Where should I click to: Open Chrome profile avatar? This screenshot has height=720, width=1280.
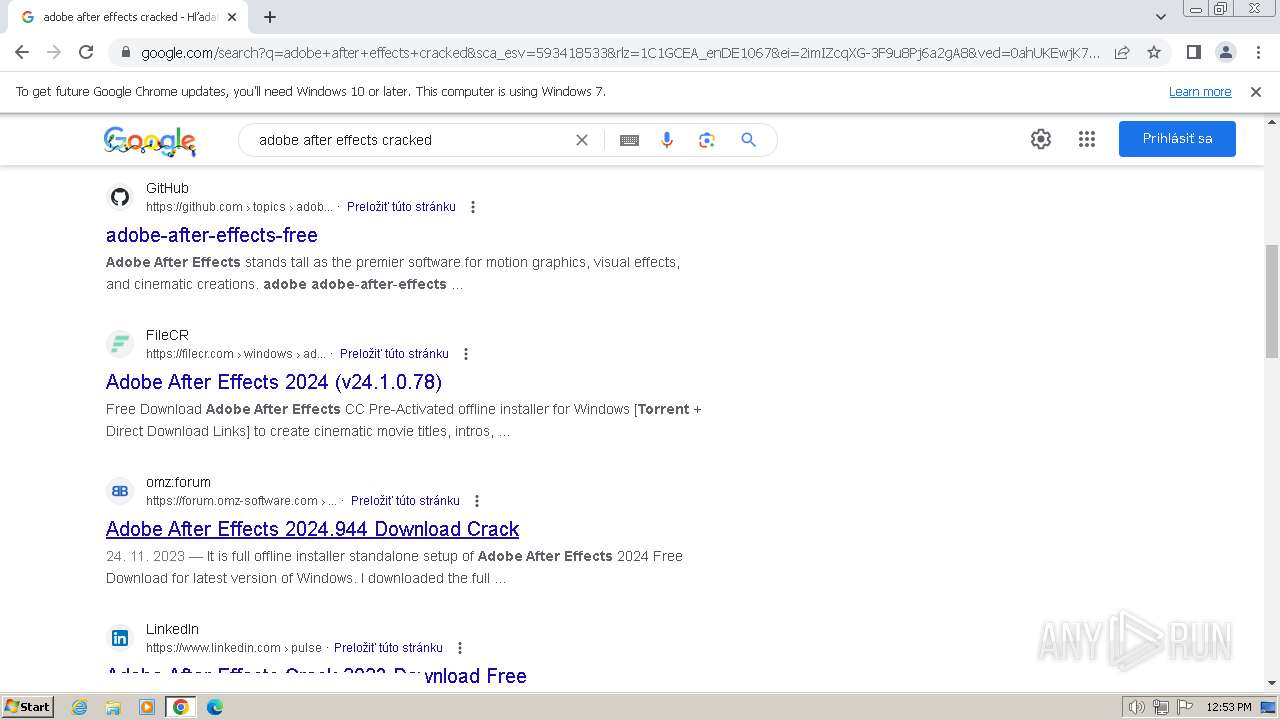click(x=1225, y=52)
